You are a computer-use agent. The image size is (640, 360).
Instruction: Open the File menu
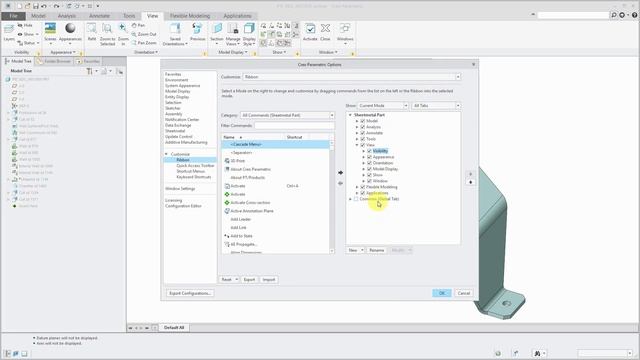[x=13, y=16]
